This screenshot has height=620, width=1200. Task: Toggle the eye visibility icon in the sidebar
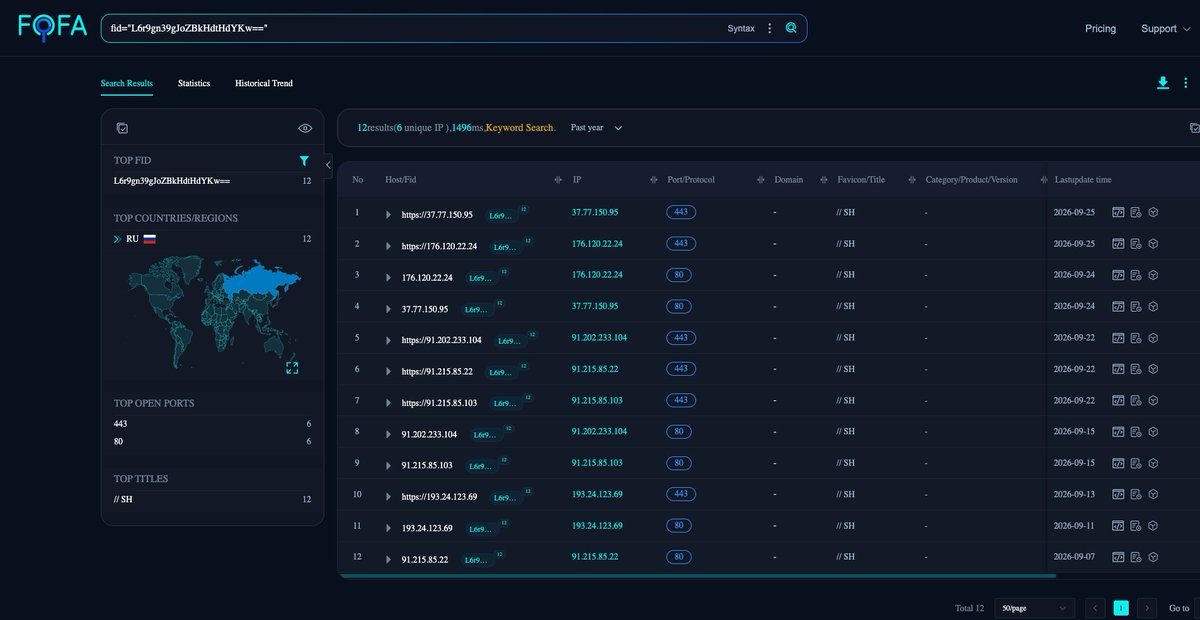305,128
